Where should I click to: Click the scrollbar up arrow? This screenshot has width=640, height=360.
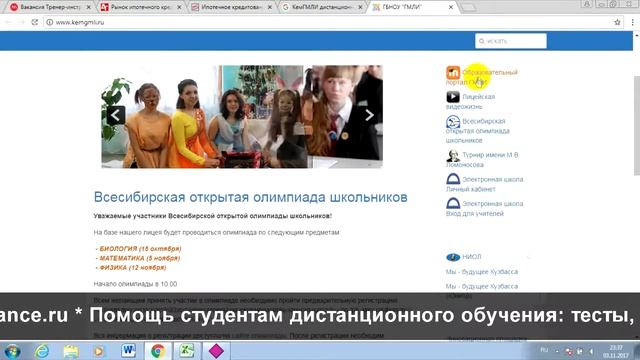tap(636, 36)
